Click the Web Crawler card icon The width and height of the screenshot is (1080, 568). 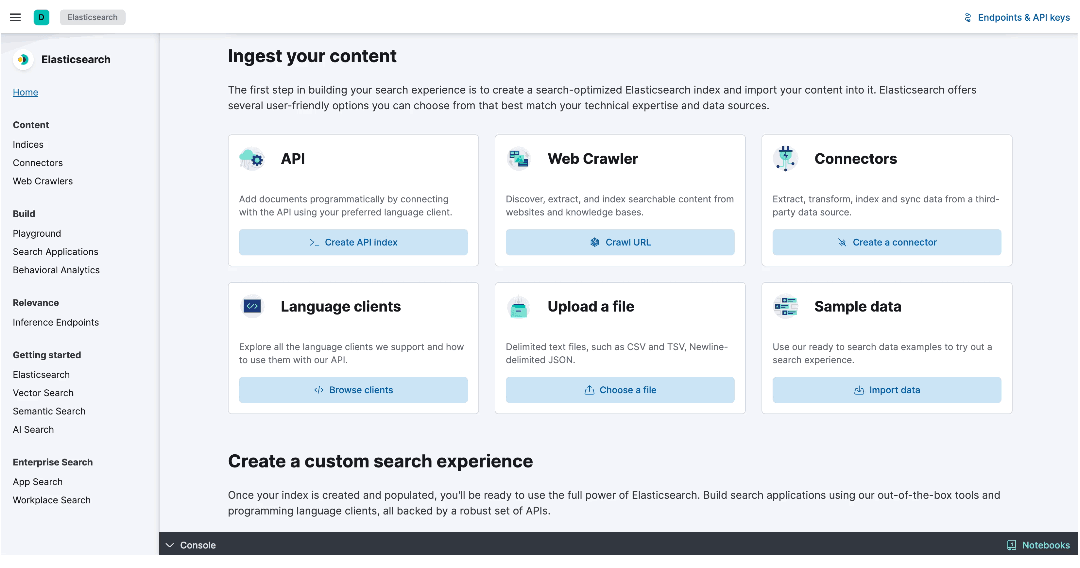(x=518, y=159)
